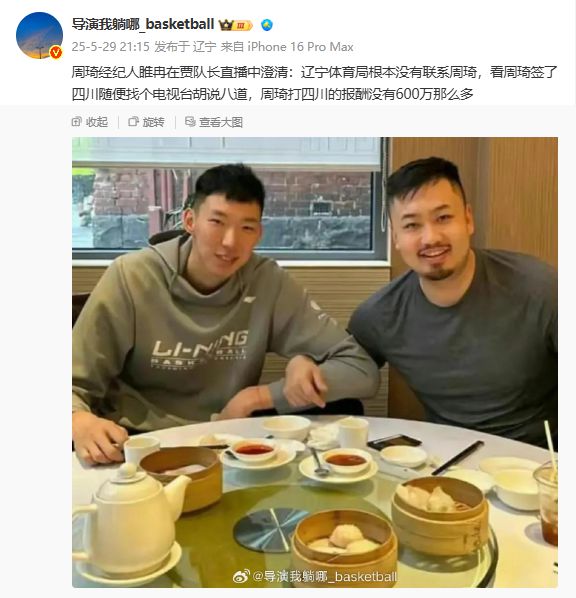Select 查看大图 to view full image
The width and height of the screenshot is (576, 598).
[221, 122]
